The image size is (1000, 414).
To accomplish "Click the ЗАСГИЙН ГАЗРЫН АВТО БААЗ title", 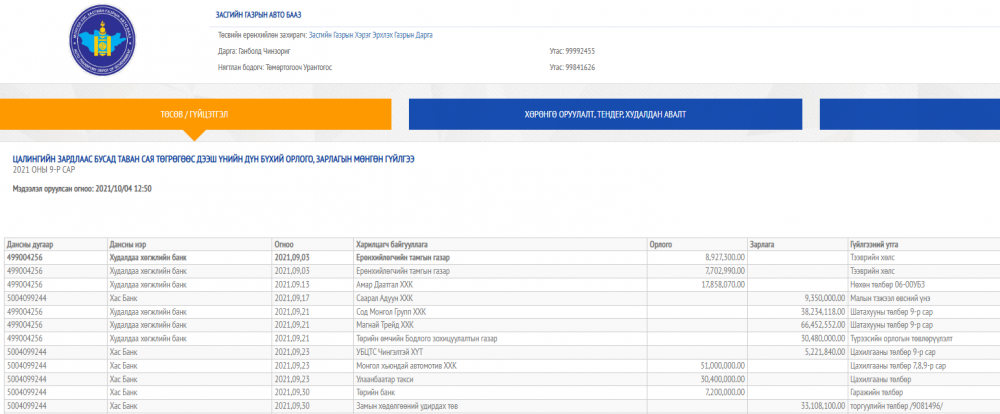I will (258, 15).
